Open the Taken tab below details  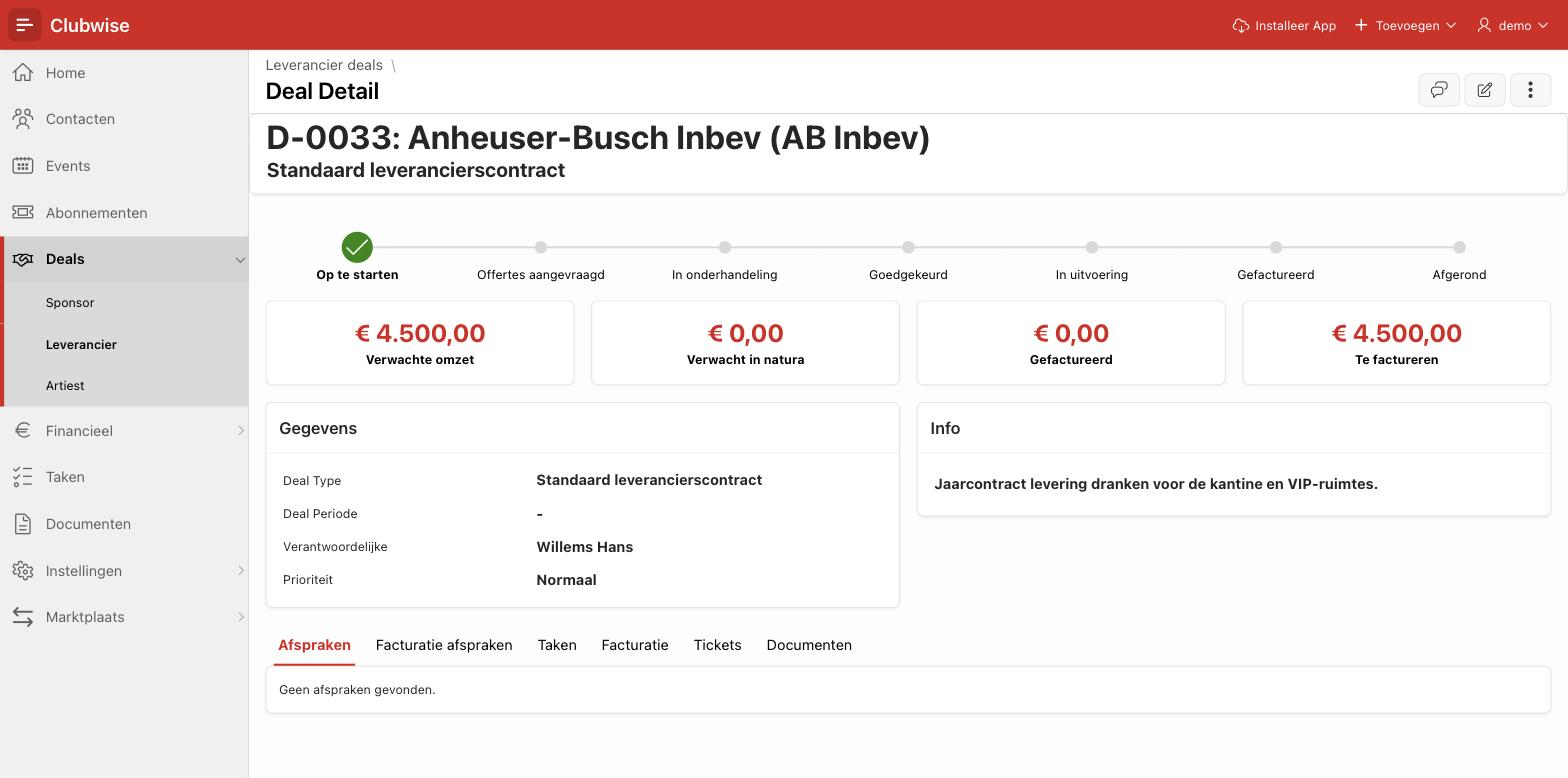click(x=557, y=645)
